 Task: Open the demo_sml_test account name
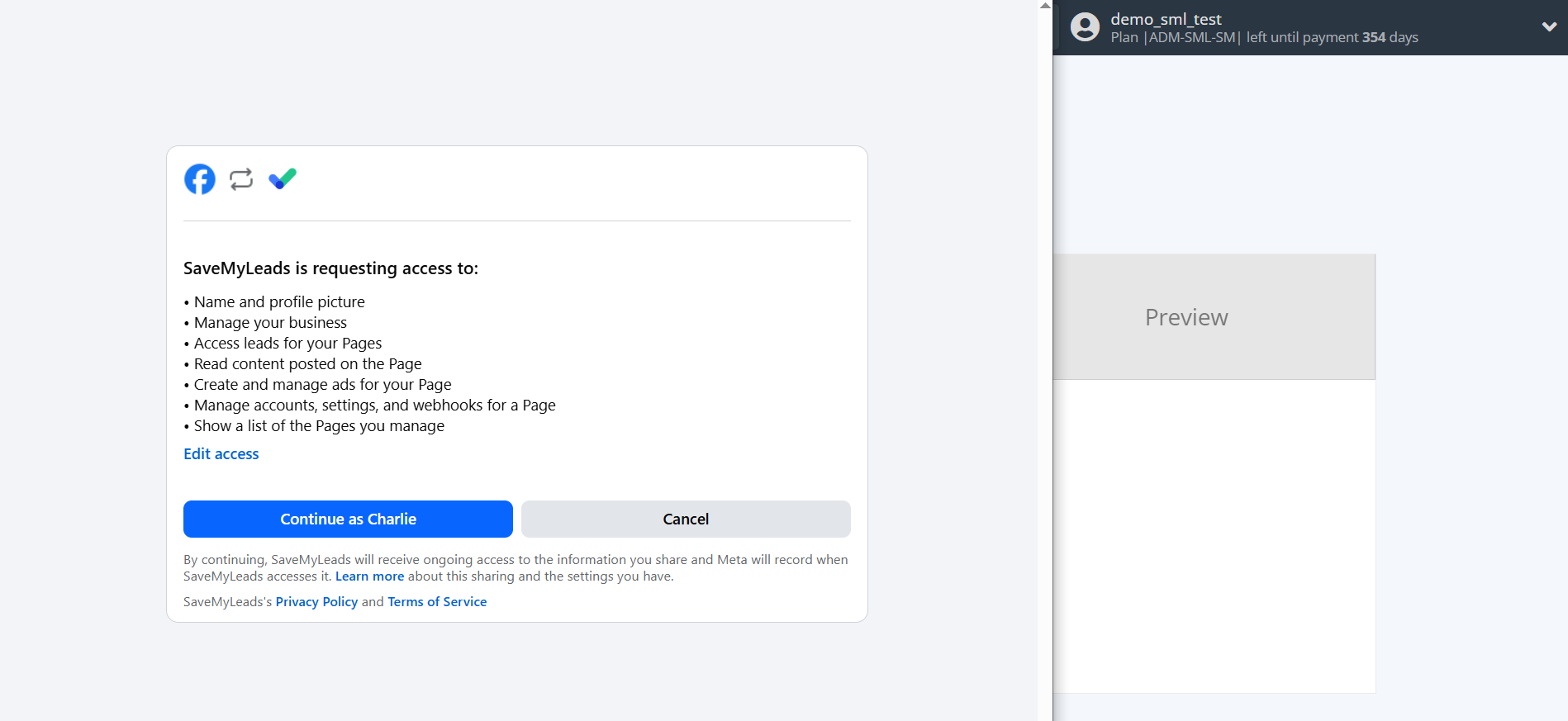click(x=1166, y=19)
